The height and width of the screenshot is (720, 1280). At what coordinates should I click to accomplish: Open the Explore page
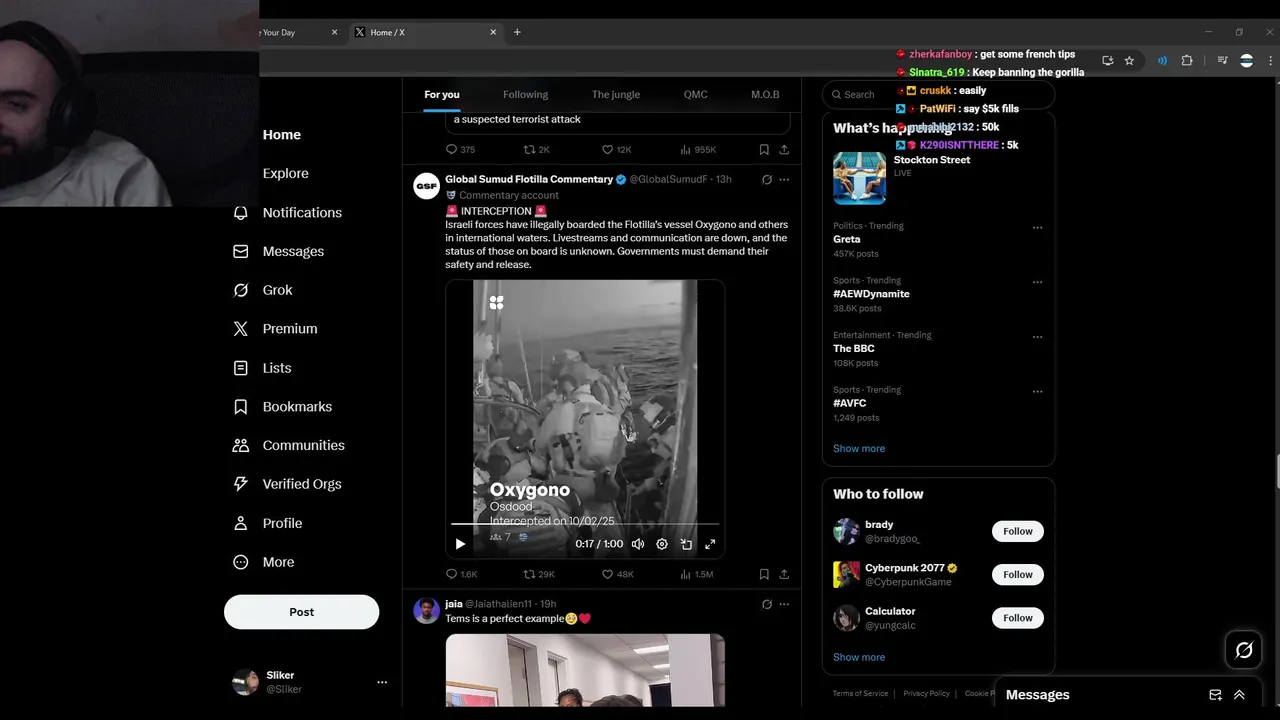pyautogui.click(x=285, y=173)
